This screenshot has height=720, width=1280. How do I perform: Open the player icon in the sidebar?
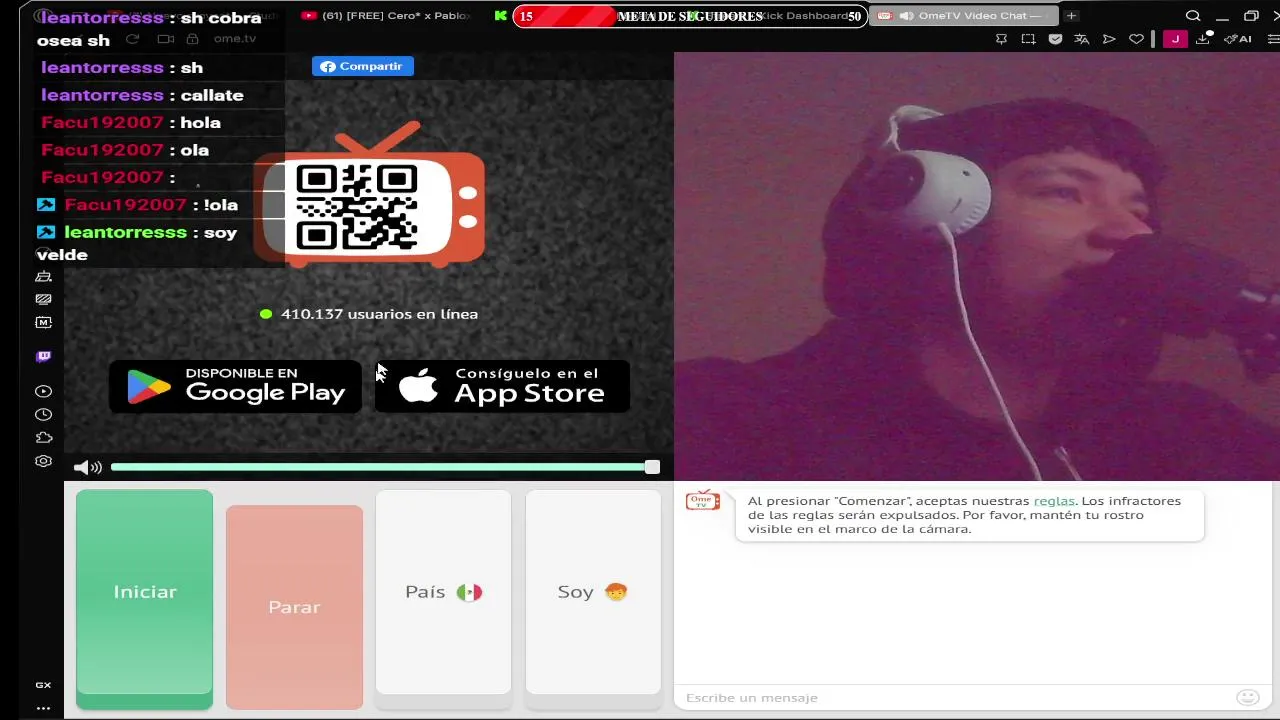tap(43, 392)
